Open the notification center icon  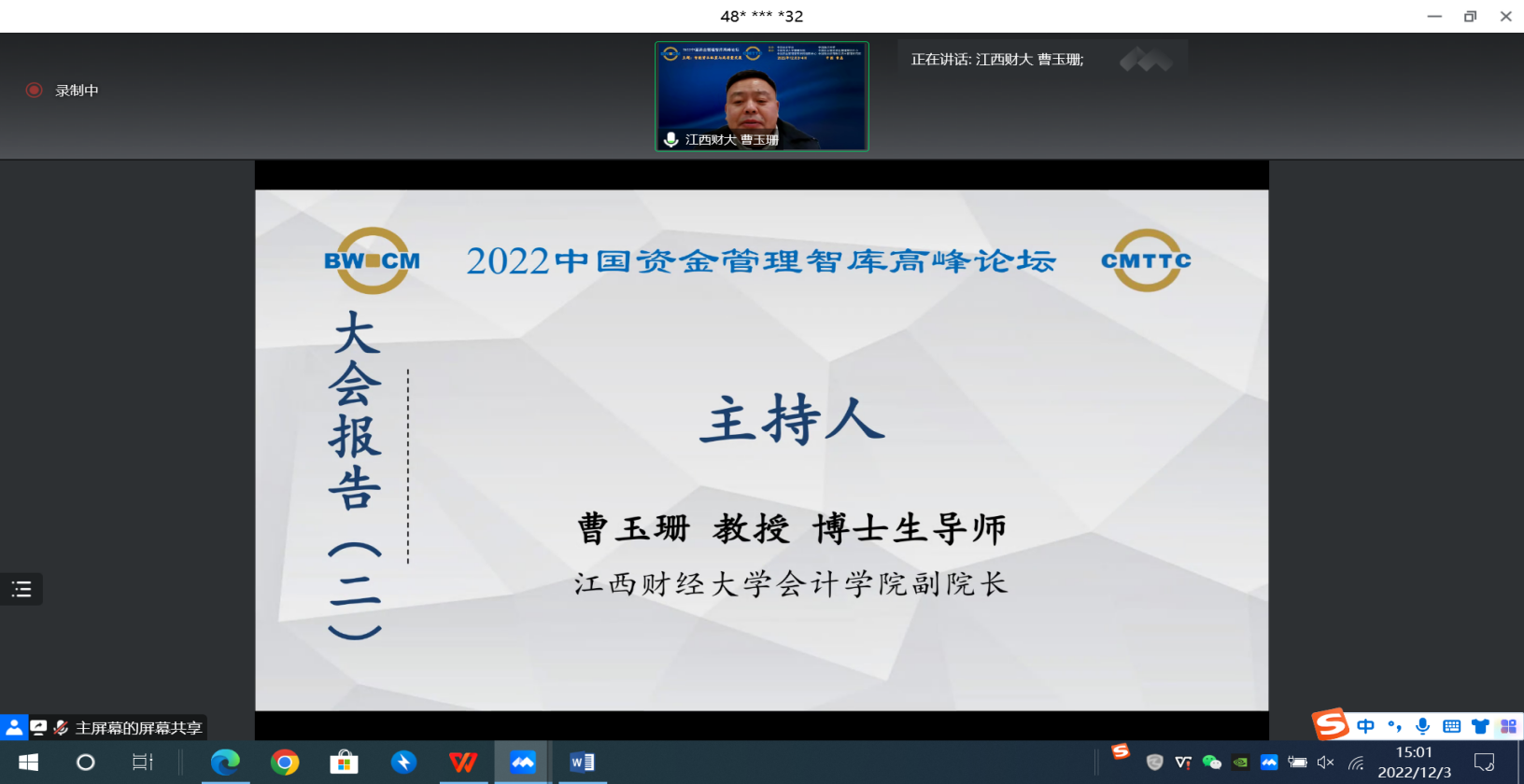tap(1485, 763)
